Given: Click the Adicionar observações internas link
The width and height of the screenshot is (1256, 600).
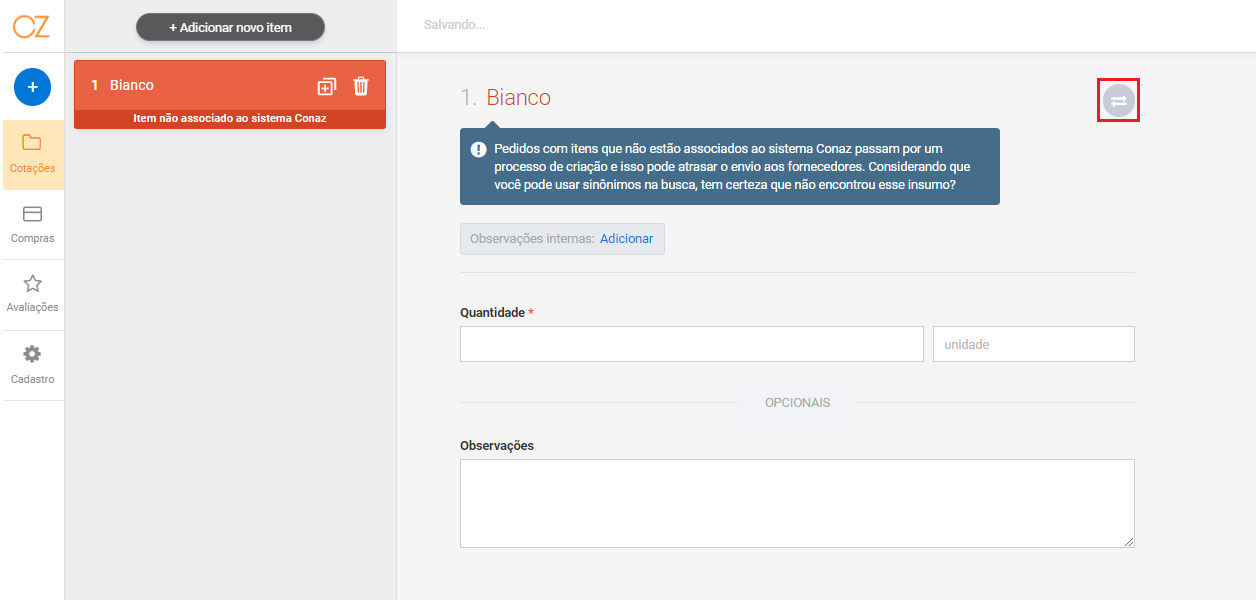Looking at the screenshot, I should (627, 239).
